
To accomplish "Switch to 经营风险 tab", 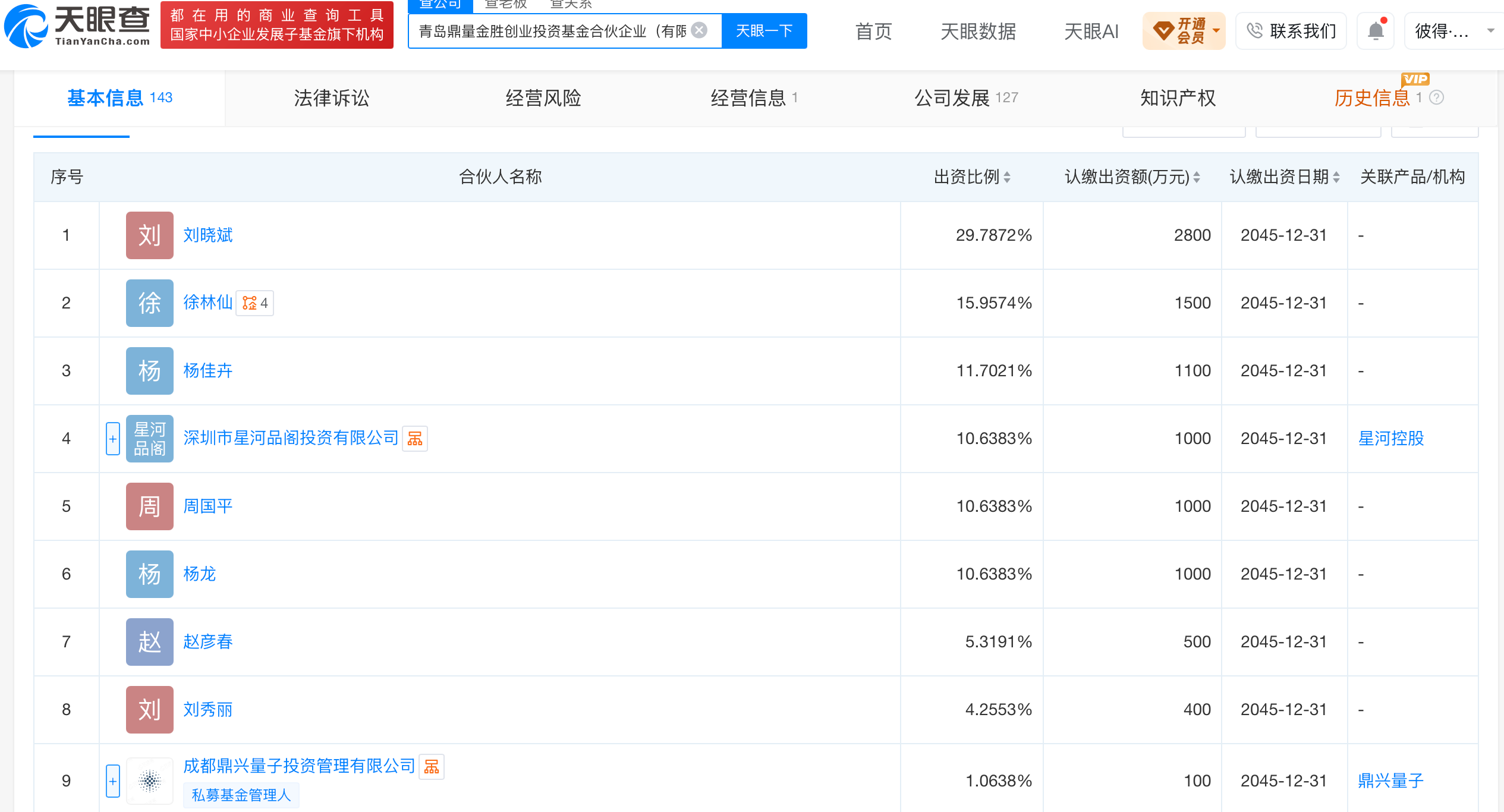I will [x=543, y=98].
